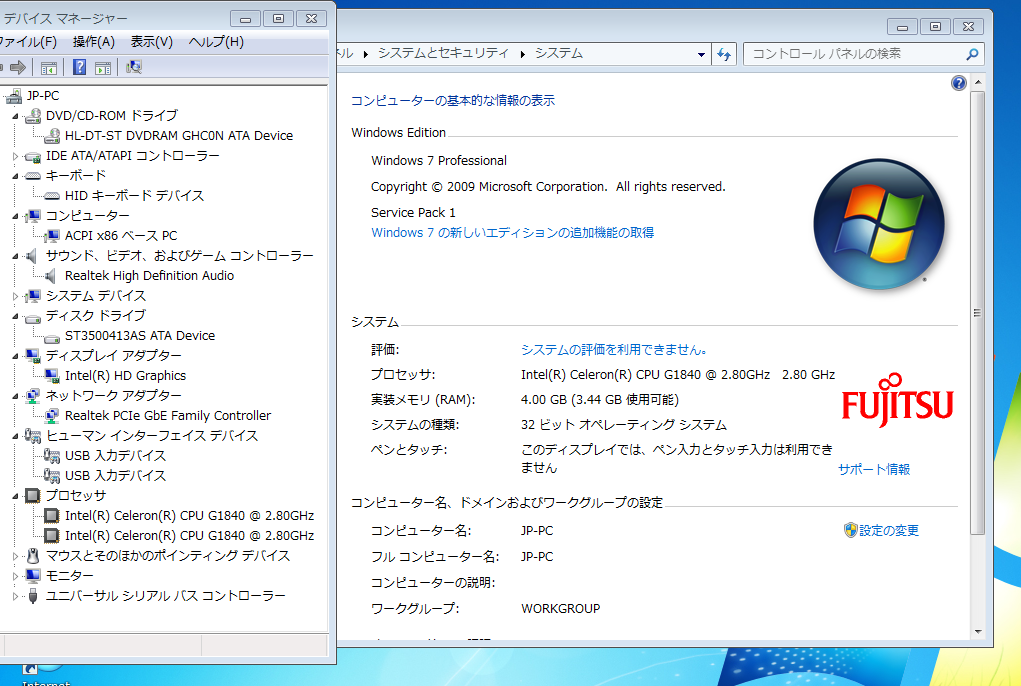Click the キーボード category icon
Image resolution: width=1021 pixels, height=686 pixels.
pyautogui.click(x=33, y=176)
